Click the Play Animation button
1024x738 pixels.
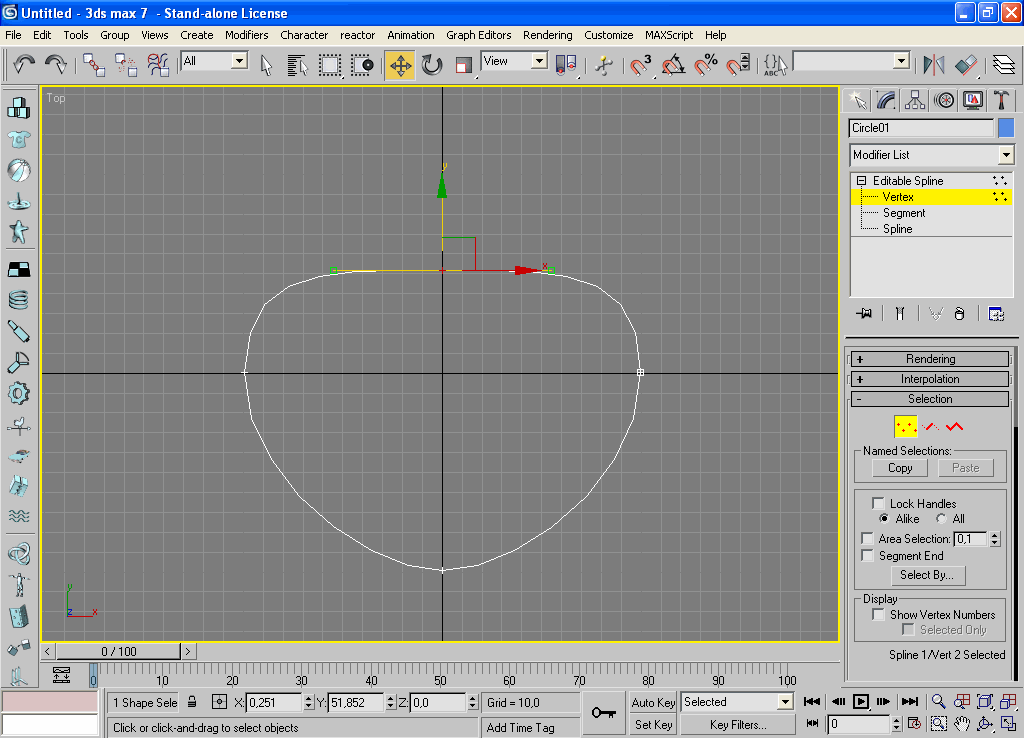point(860,702)
